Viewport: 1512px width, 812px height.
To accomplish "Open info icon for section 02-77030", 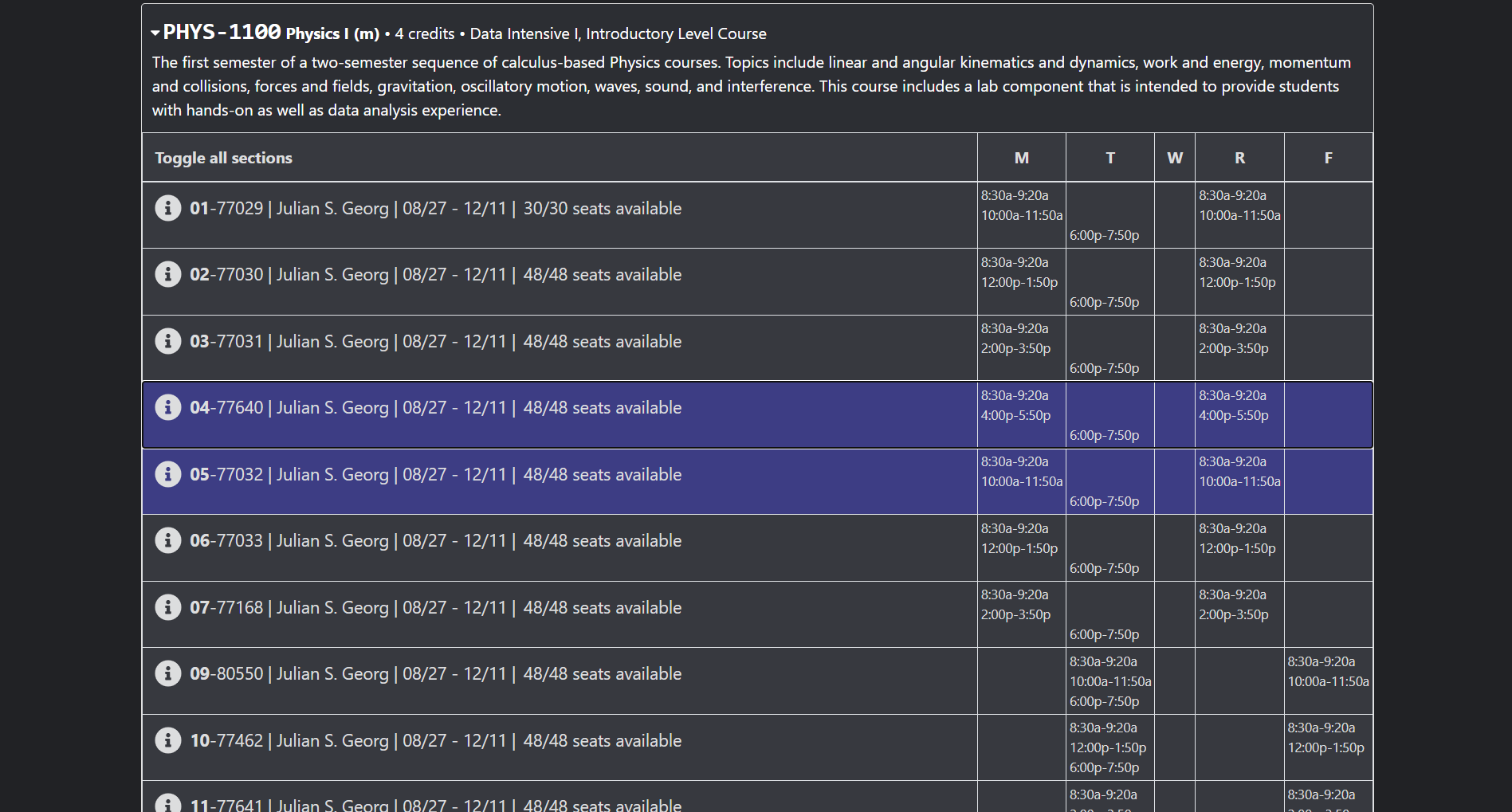I will [x=167, y=274].
